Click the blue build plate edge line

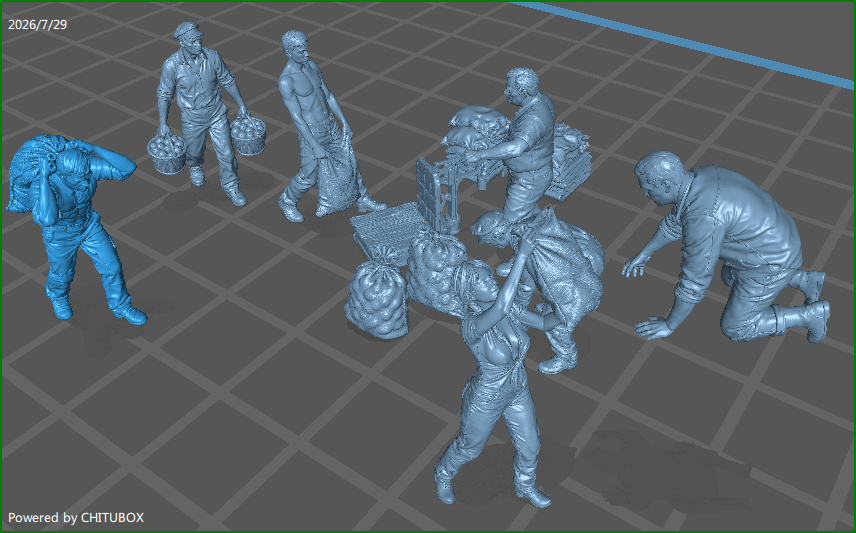(x=685, y=43)
